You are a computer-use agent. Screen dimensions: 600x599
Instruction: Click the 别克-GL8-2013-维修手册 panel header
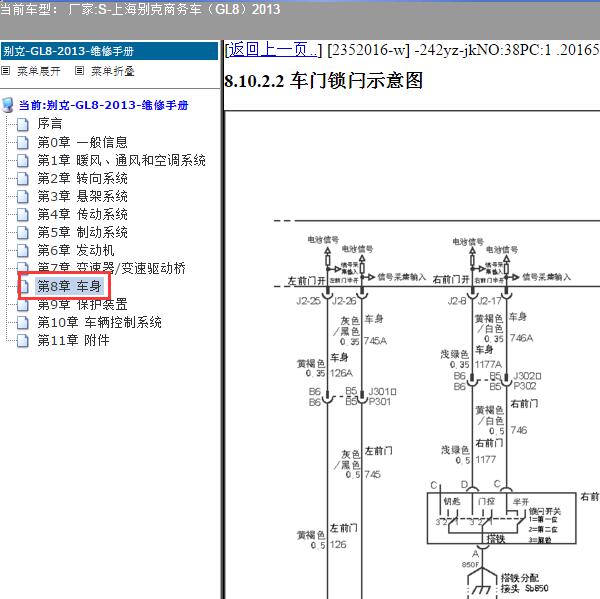(109, 51)
